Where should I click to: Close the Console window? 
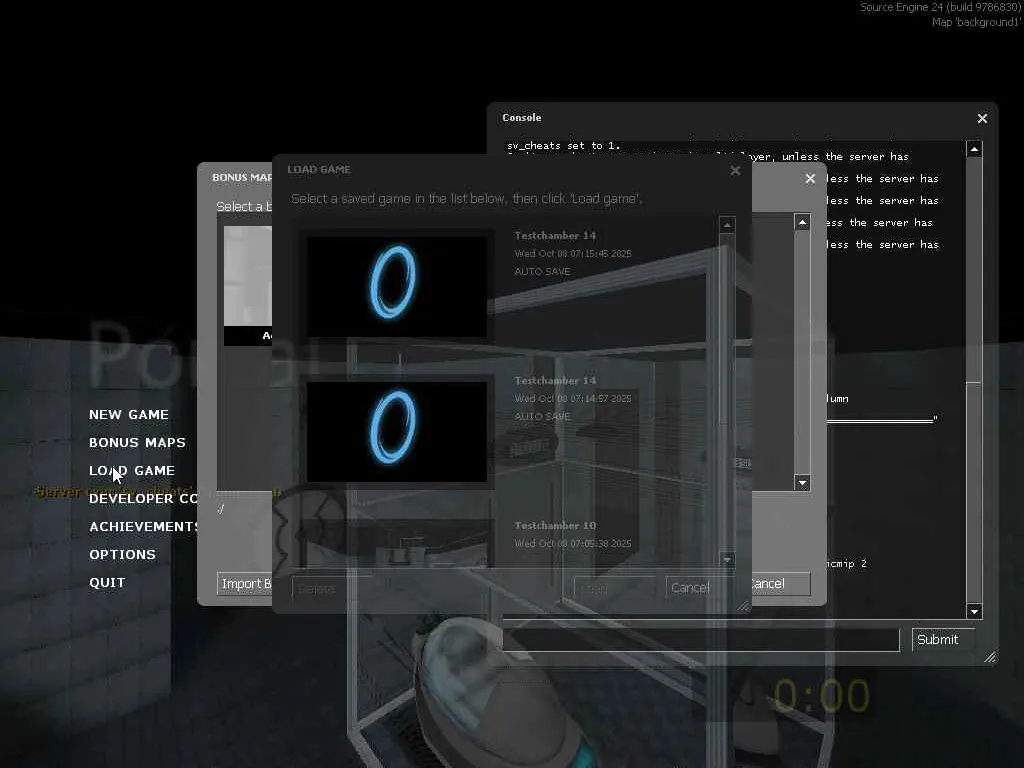(982, 118)
